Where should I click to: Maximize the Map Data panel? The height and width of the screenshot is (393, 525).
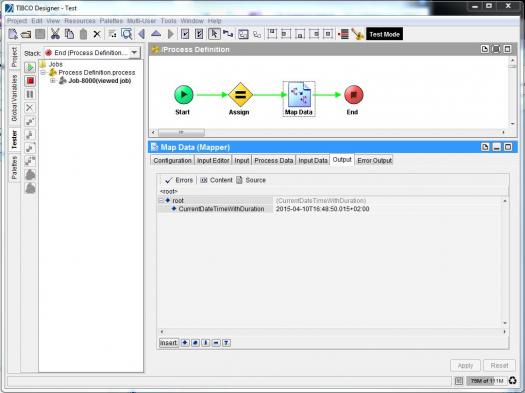(x=508, y=147)
